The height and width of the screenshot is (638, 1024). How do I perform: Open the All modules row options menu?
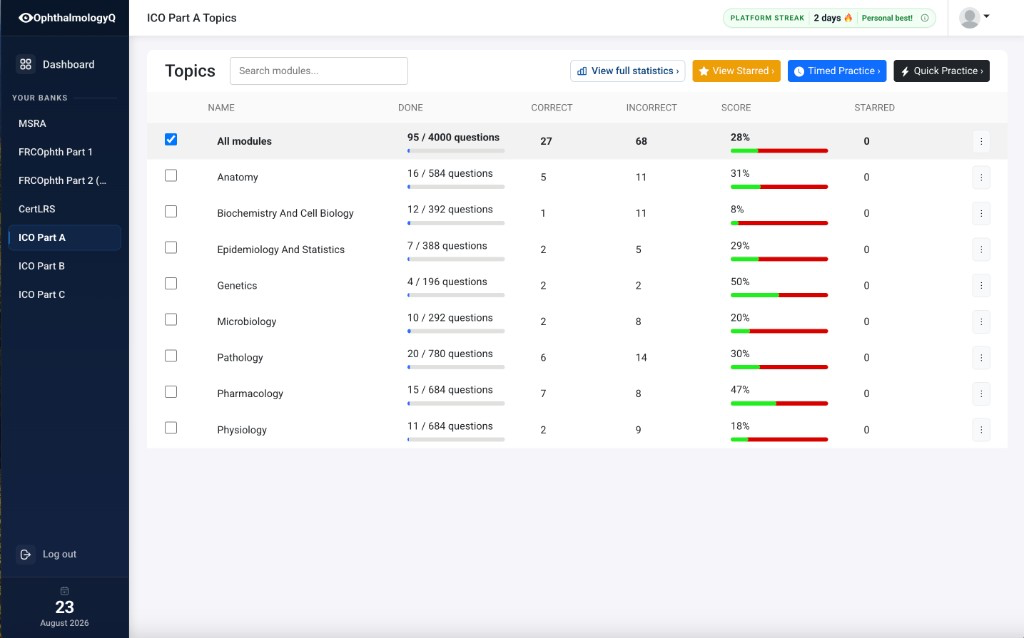[x=981, y=141]
